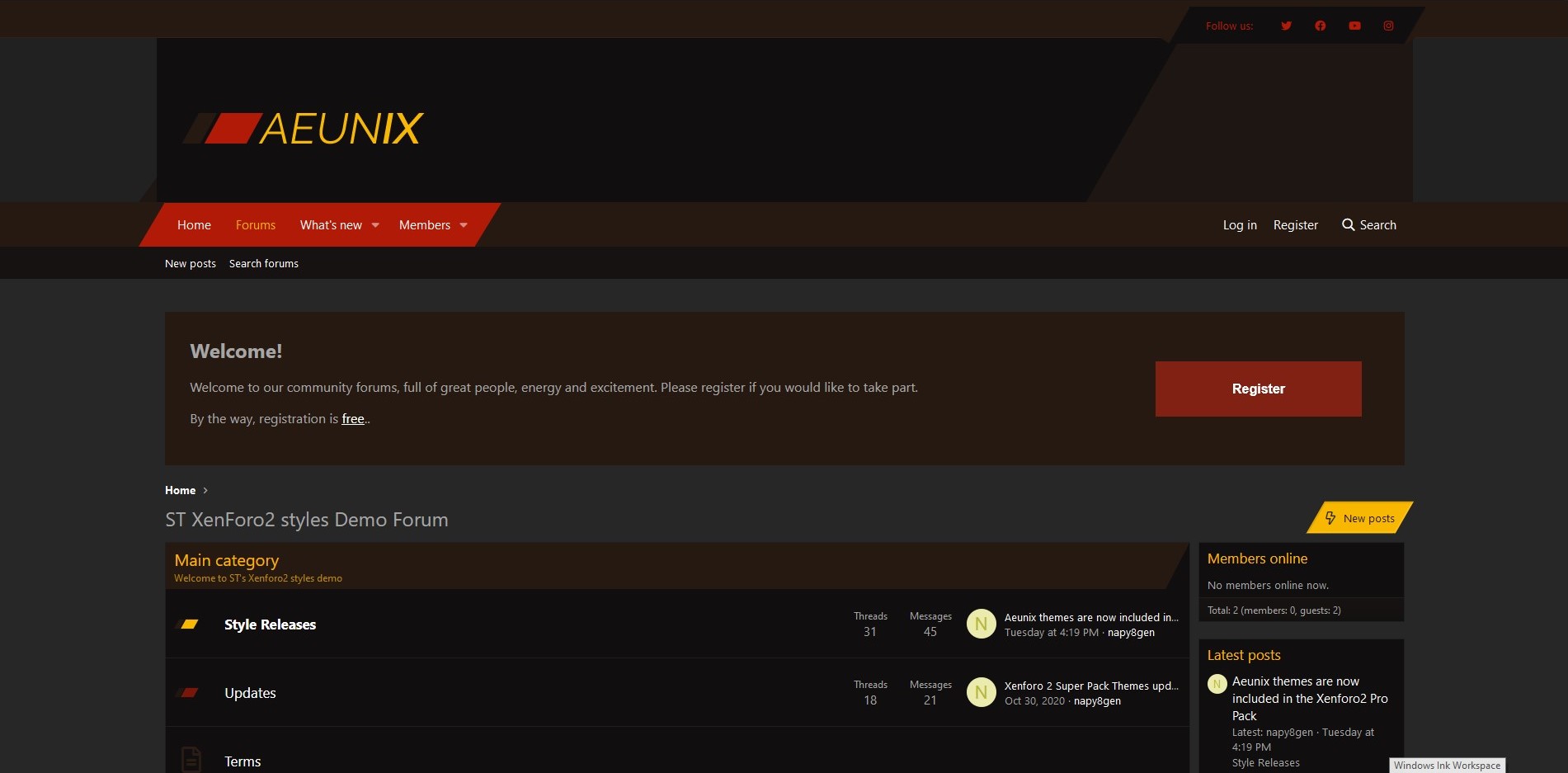Open the Forums nav tab
Screen dimensions: 1568x773
(256, 225)
